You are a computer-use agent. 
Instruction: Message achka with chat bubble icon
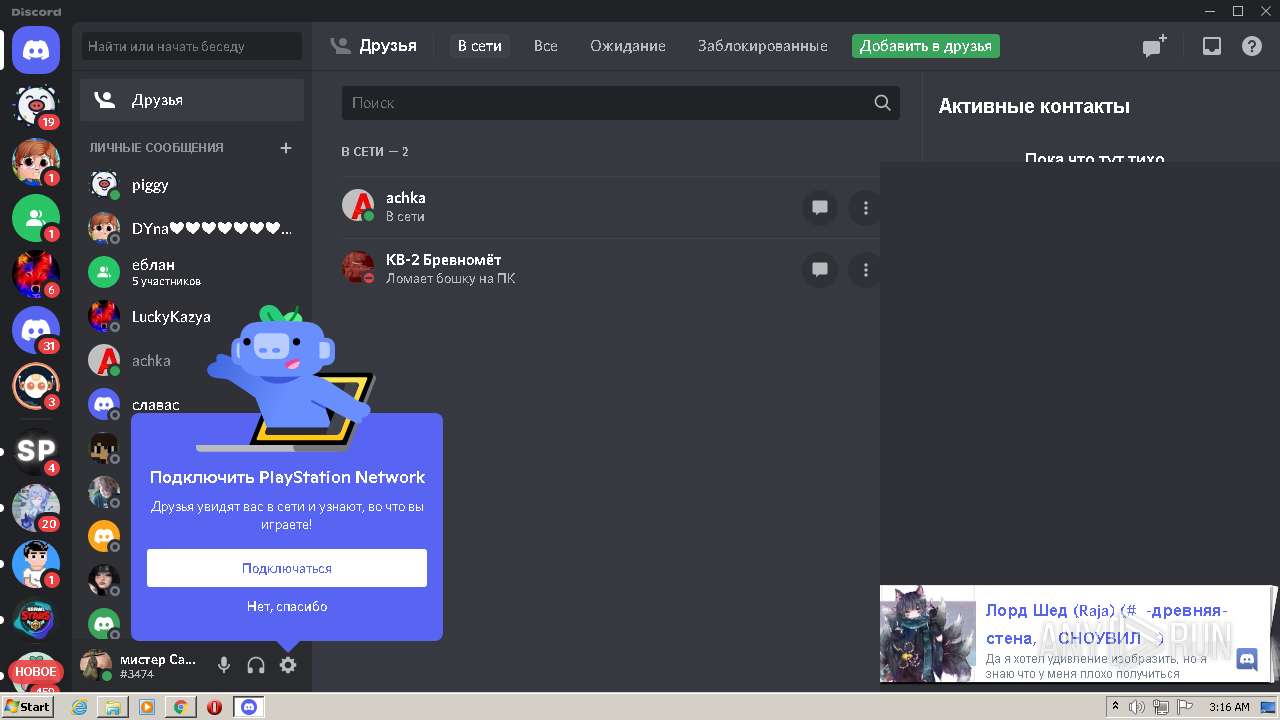[x=820, y=208]
